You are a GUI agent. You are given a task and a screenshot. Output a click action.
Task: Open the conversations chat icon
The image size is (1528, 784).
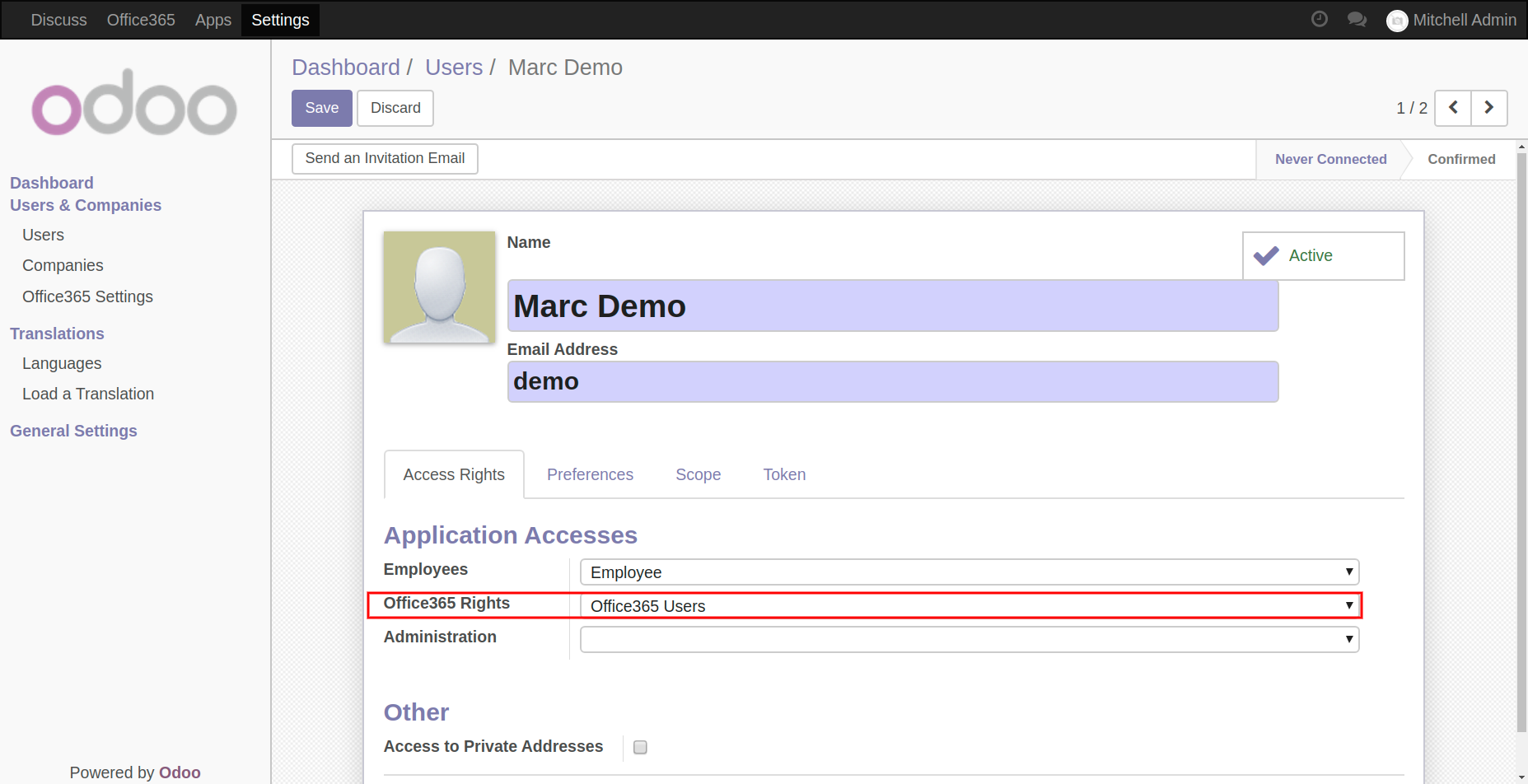pyautogui.click(x=1357, y=19)
